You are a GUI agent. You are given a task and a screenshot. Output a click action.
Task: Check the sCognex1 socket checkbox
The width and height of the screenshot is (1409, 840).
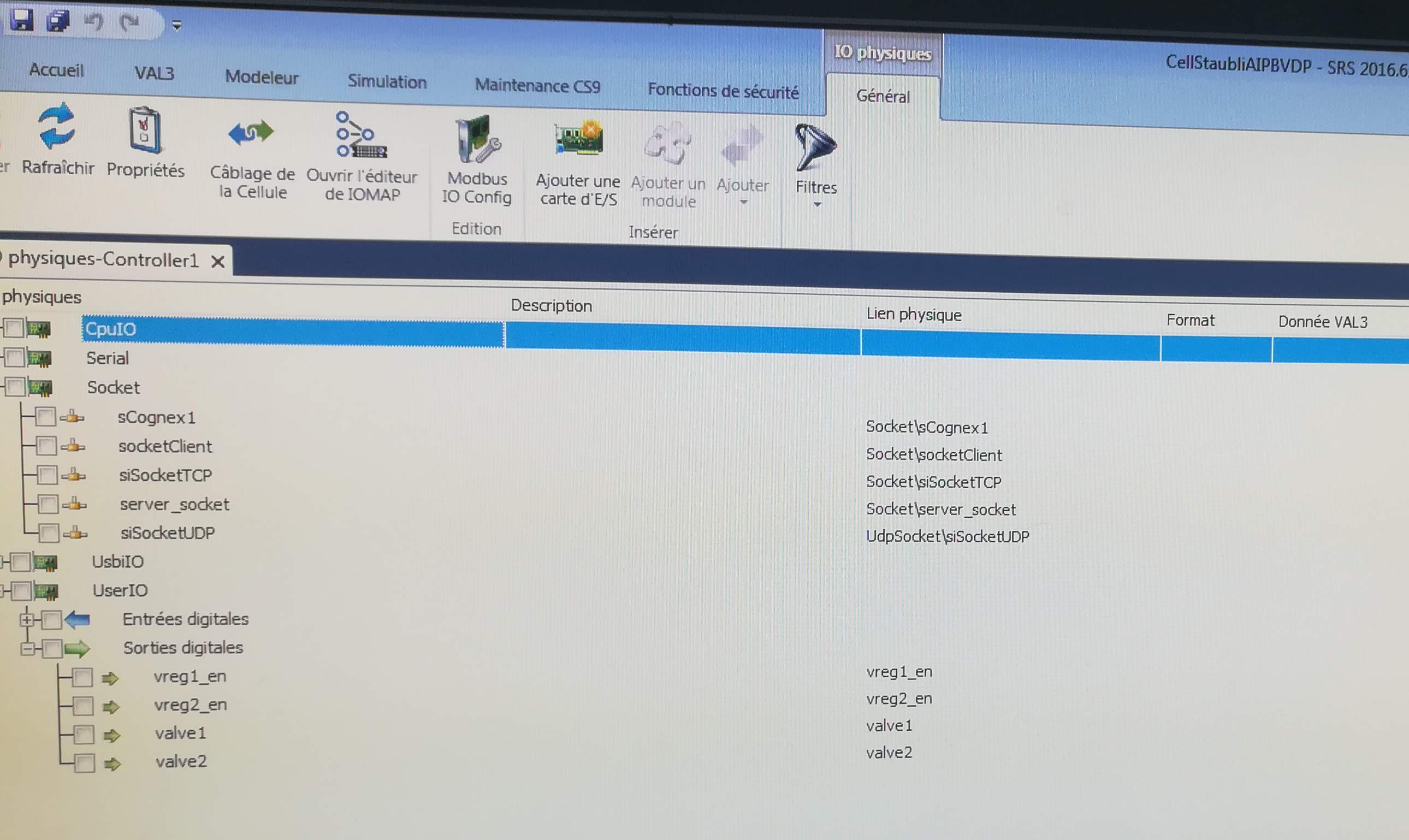(45, 417)
